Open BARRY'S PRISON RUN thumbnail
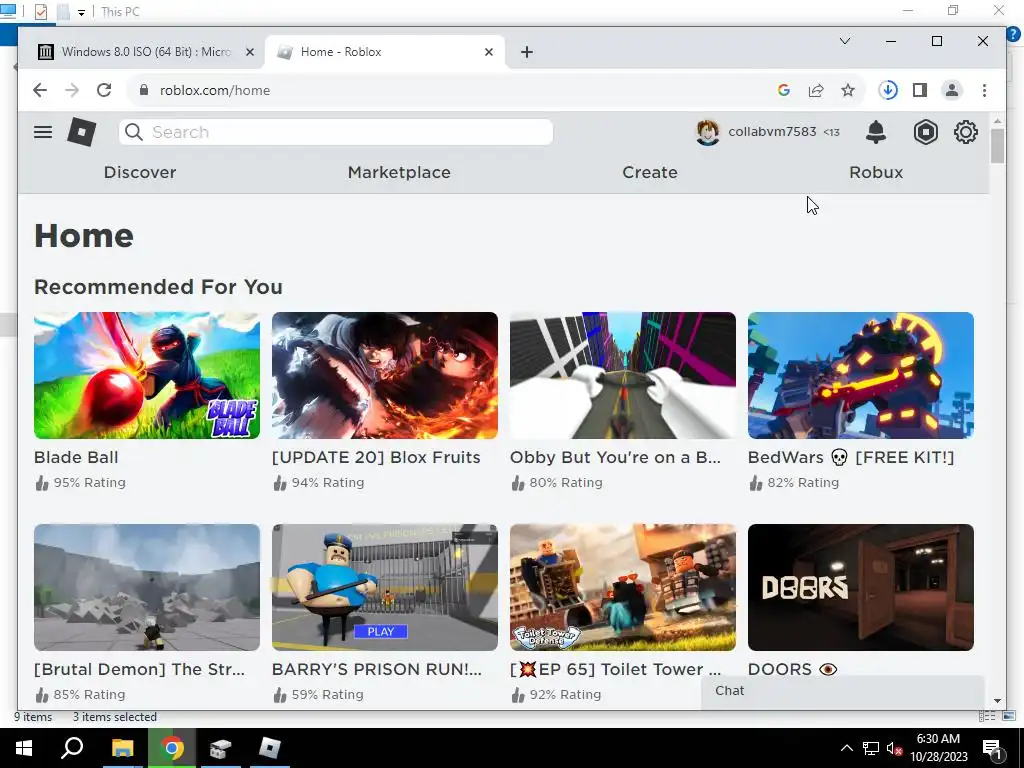Screen dimensions: 1024x768 [385, 587]
